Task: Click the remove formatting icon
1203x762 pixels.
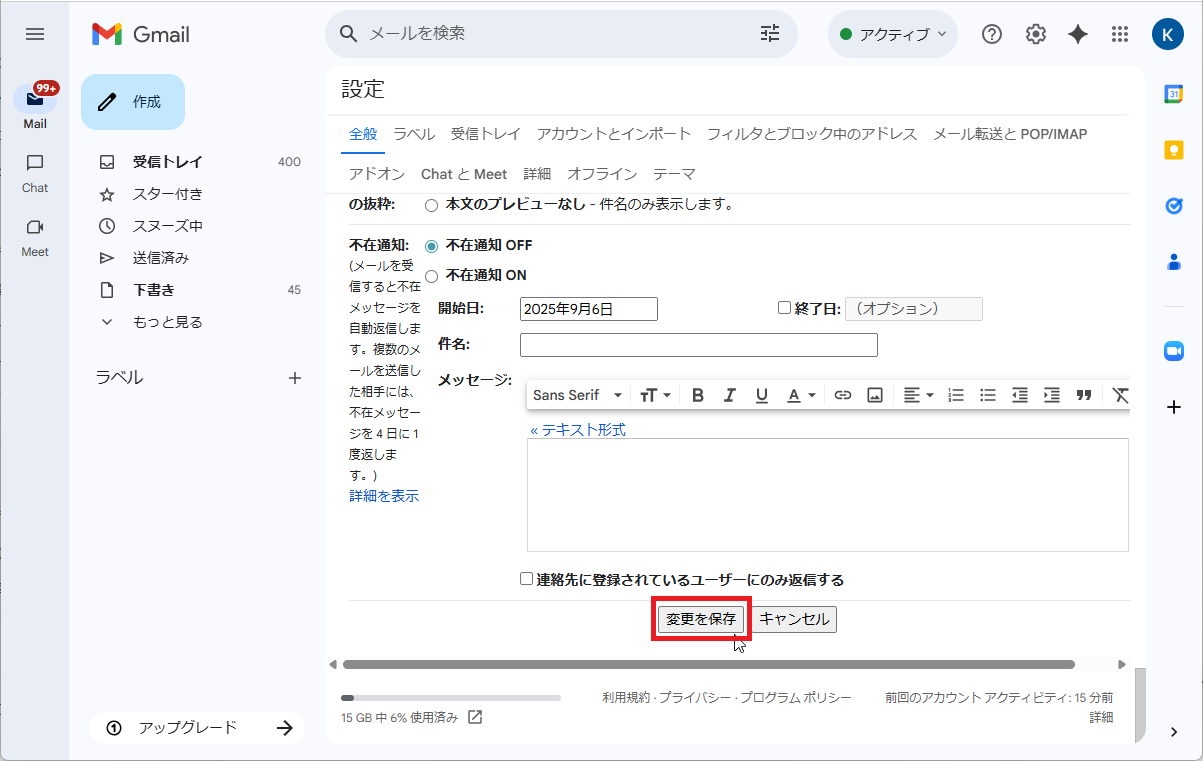Action: [x=1119, y=394]
